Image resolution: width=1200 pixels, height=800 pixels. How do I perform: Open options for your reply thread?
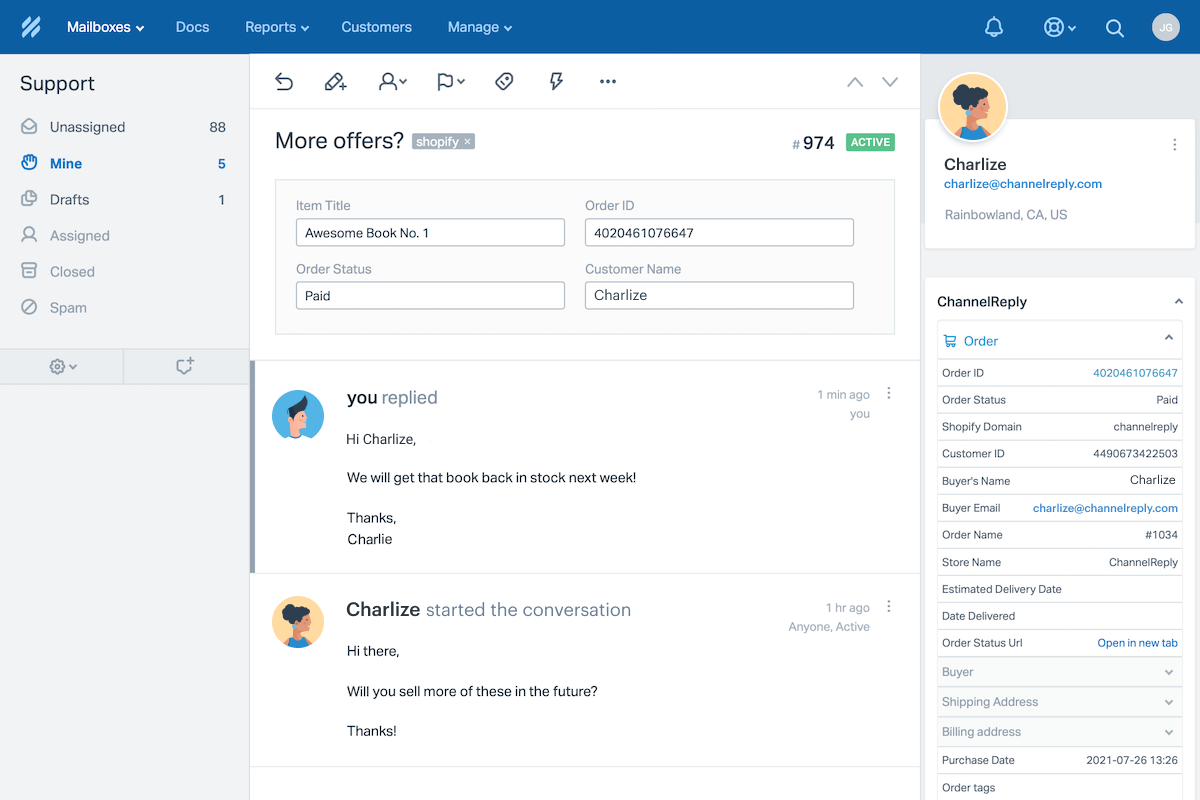889,393
